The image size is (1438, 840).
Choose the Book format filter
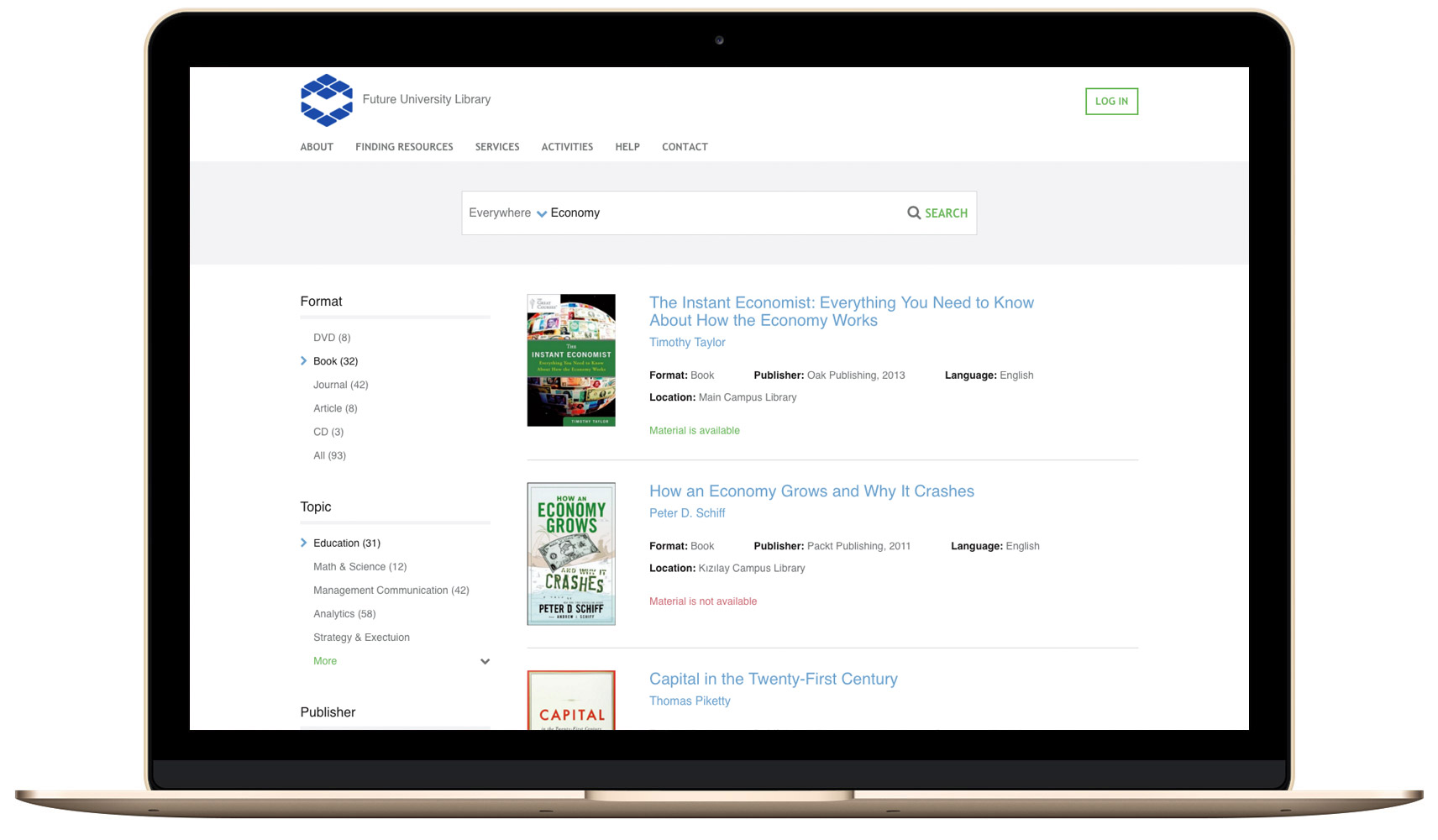coord(335,361)
